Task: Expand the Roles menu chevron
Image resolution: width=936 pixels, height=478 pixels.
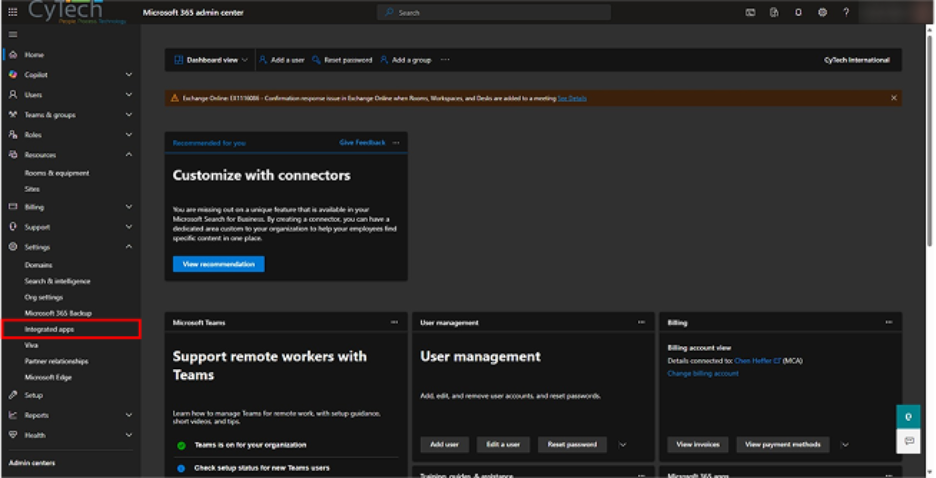Action: [129, 135]
